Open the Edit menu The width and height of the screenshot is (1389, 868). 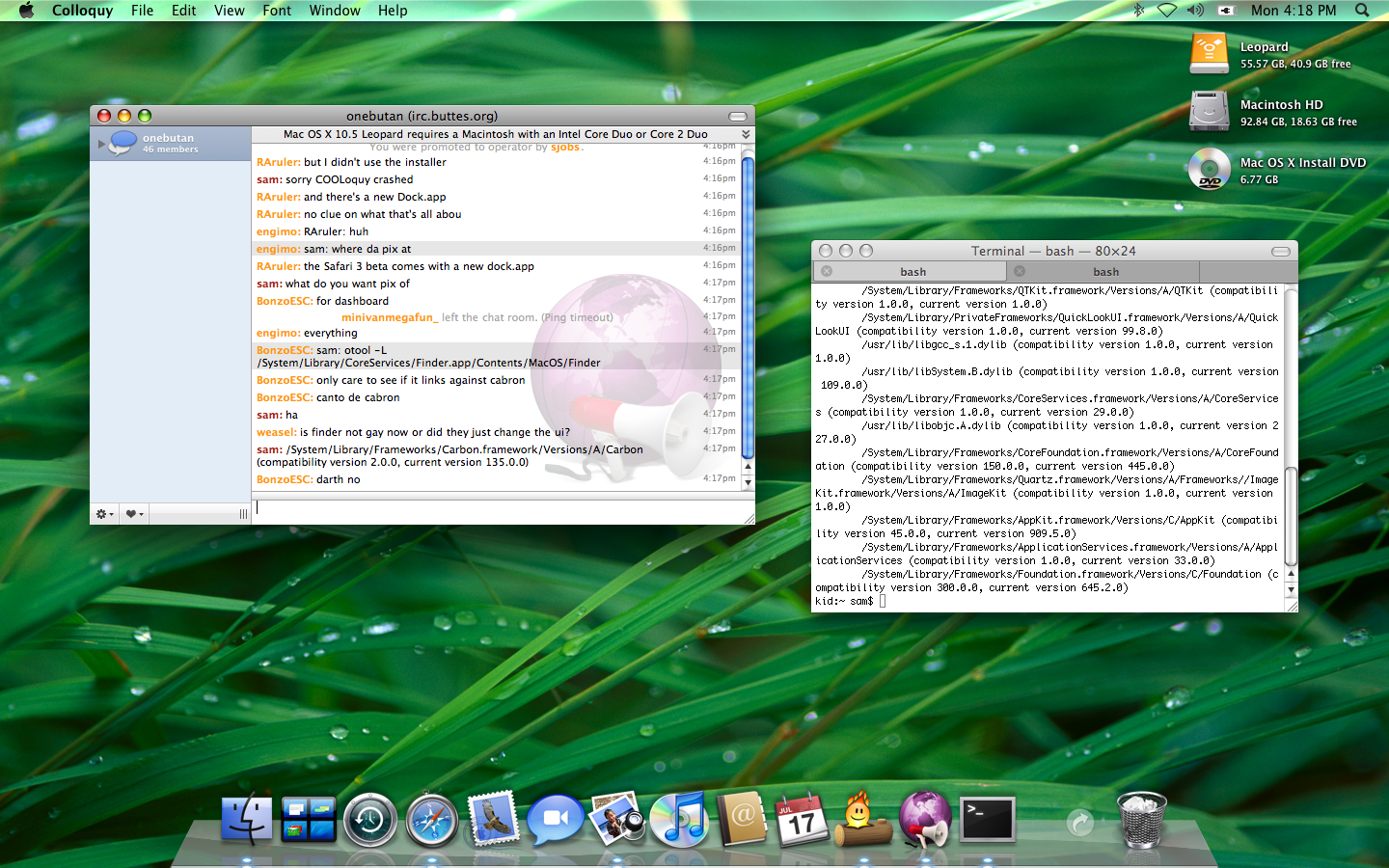[x=184, y=11]
